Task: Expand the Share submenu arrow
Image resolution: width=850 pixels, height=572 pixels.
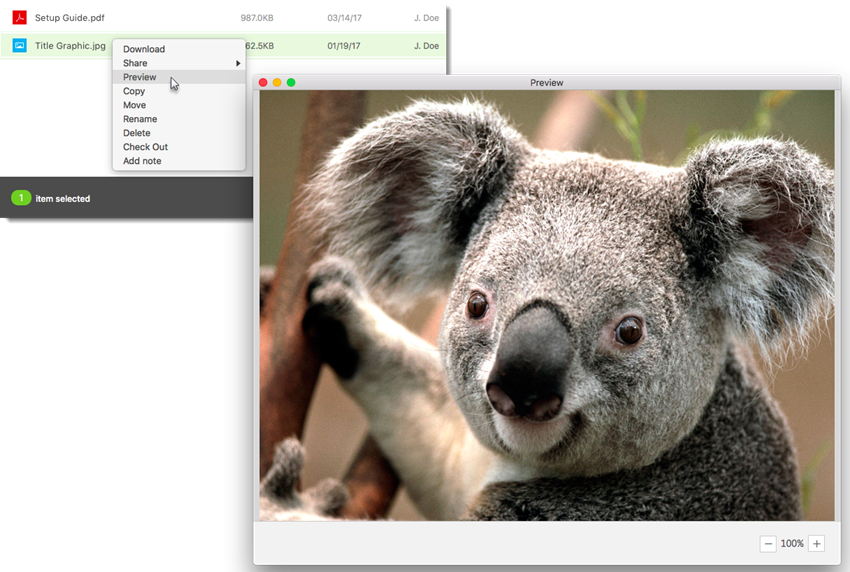Action: click(238, 63)
